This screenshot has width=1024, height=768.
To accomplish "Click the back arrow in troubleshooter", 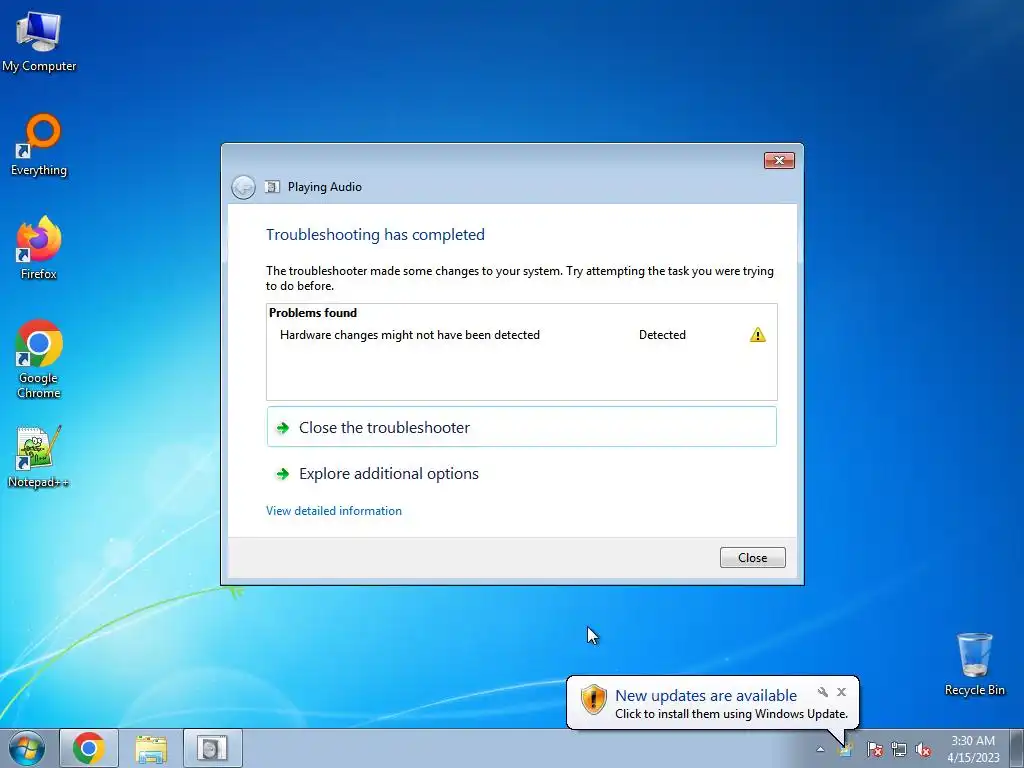I will coord(243,187).
